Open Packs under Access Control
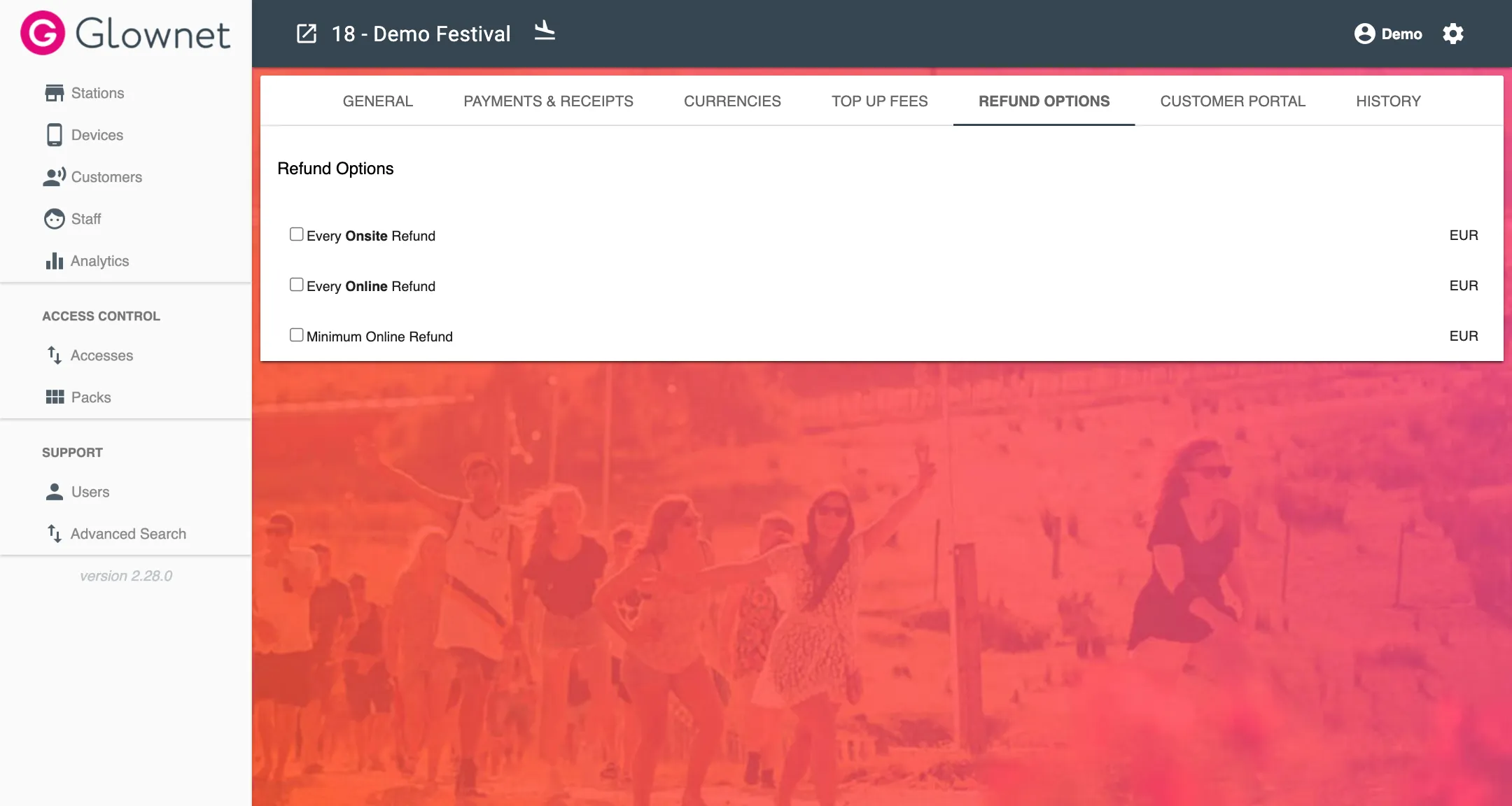 [x=91, y=397]
